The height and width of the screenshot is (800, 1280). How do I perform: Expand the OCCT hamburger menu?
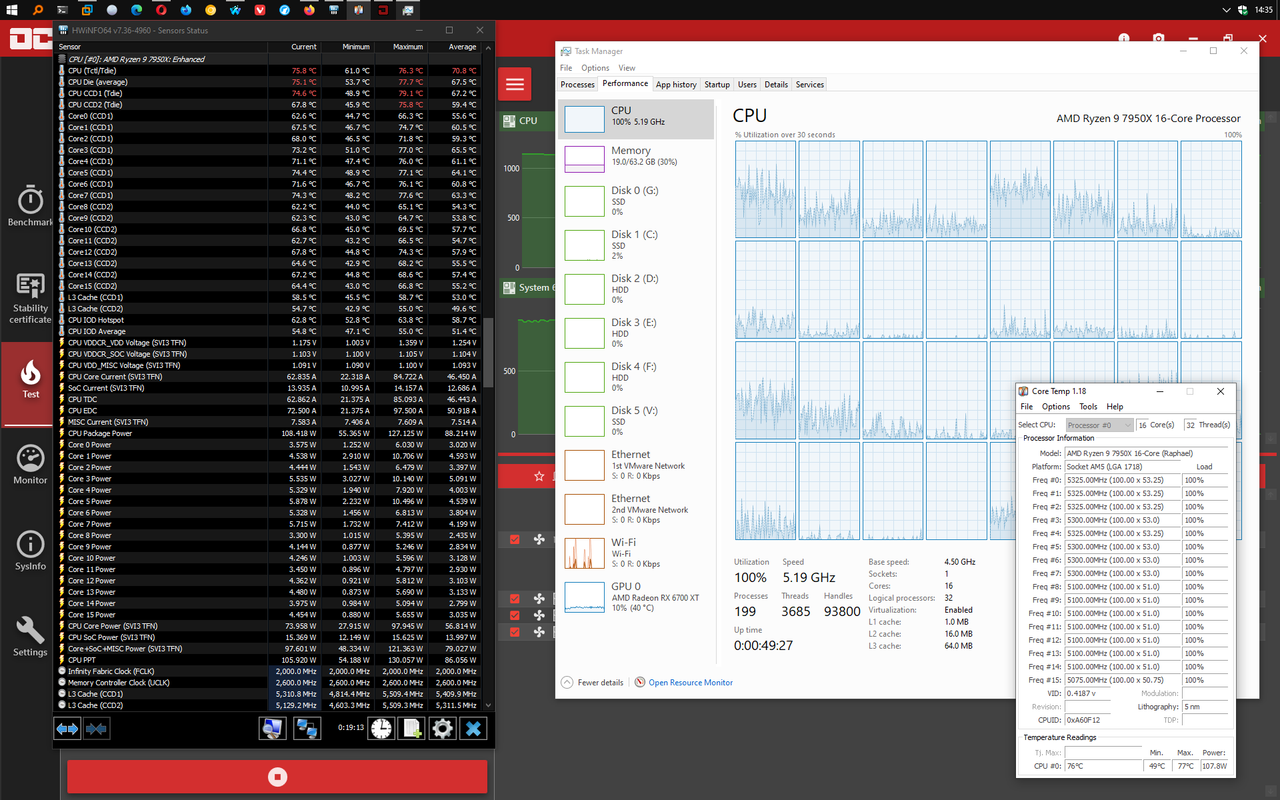tap(515, 84)
